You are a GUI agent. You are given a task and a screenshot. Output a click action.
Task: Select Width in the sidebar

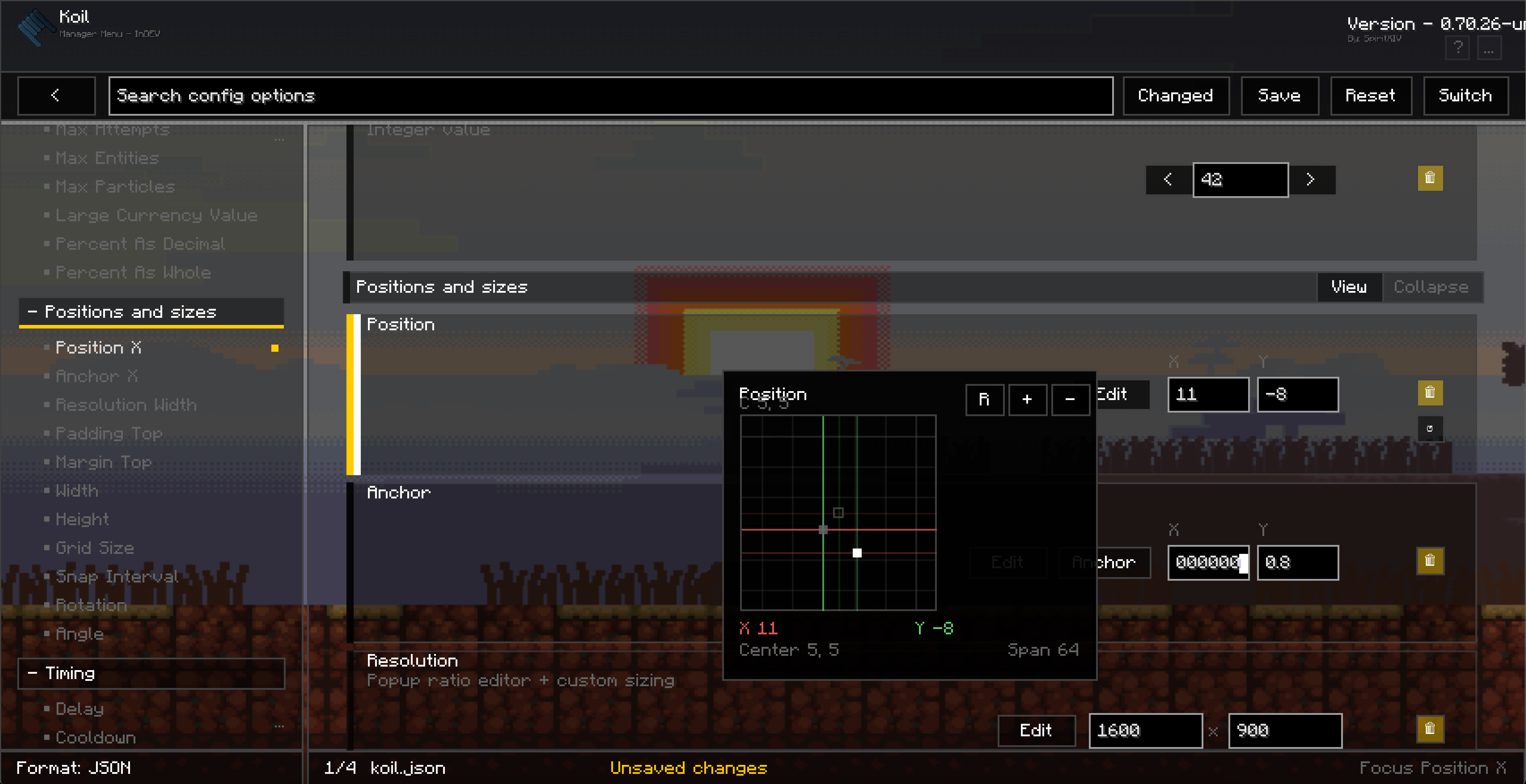(x=77, y=490)
